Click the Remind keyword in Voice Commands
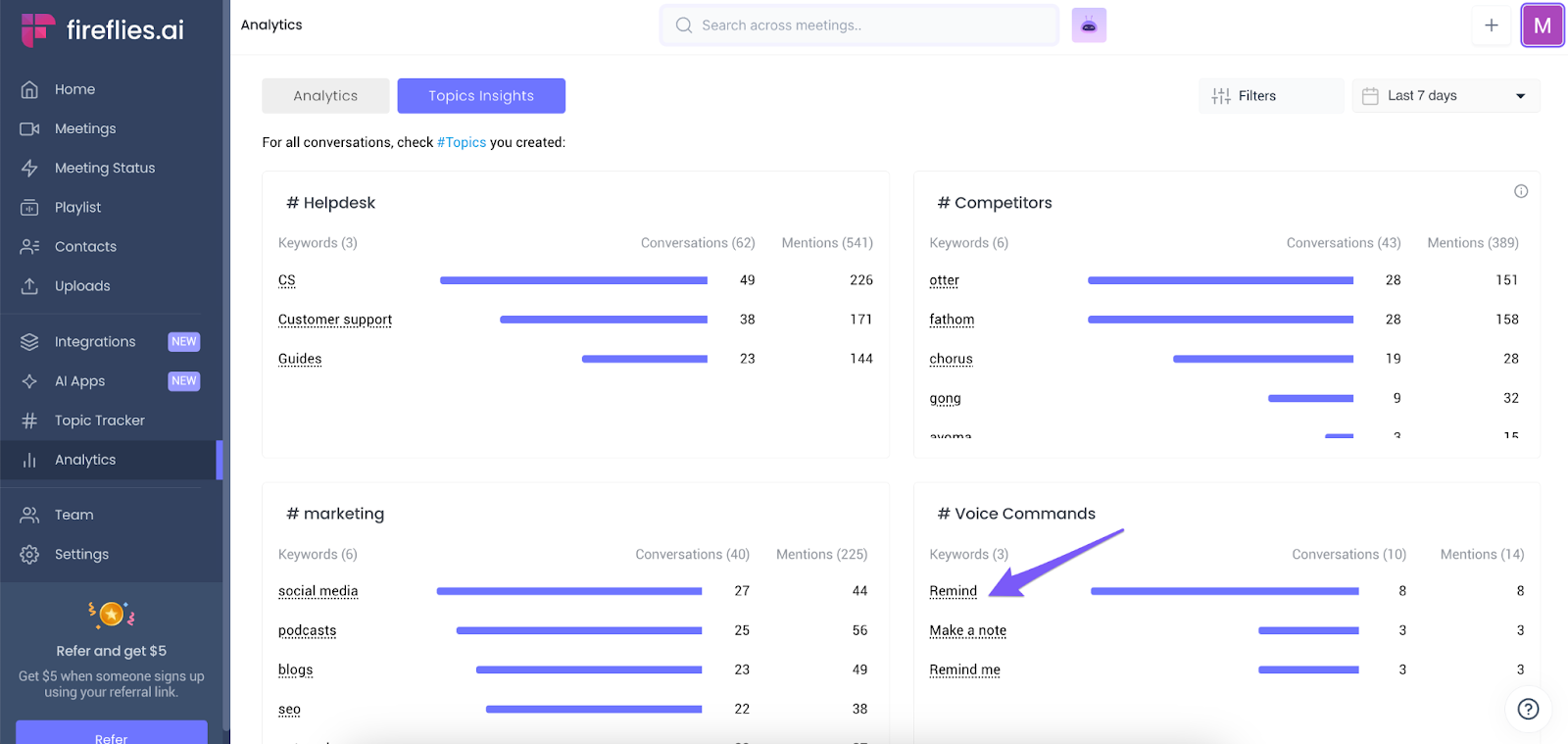 click(x=954, y=591)
